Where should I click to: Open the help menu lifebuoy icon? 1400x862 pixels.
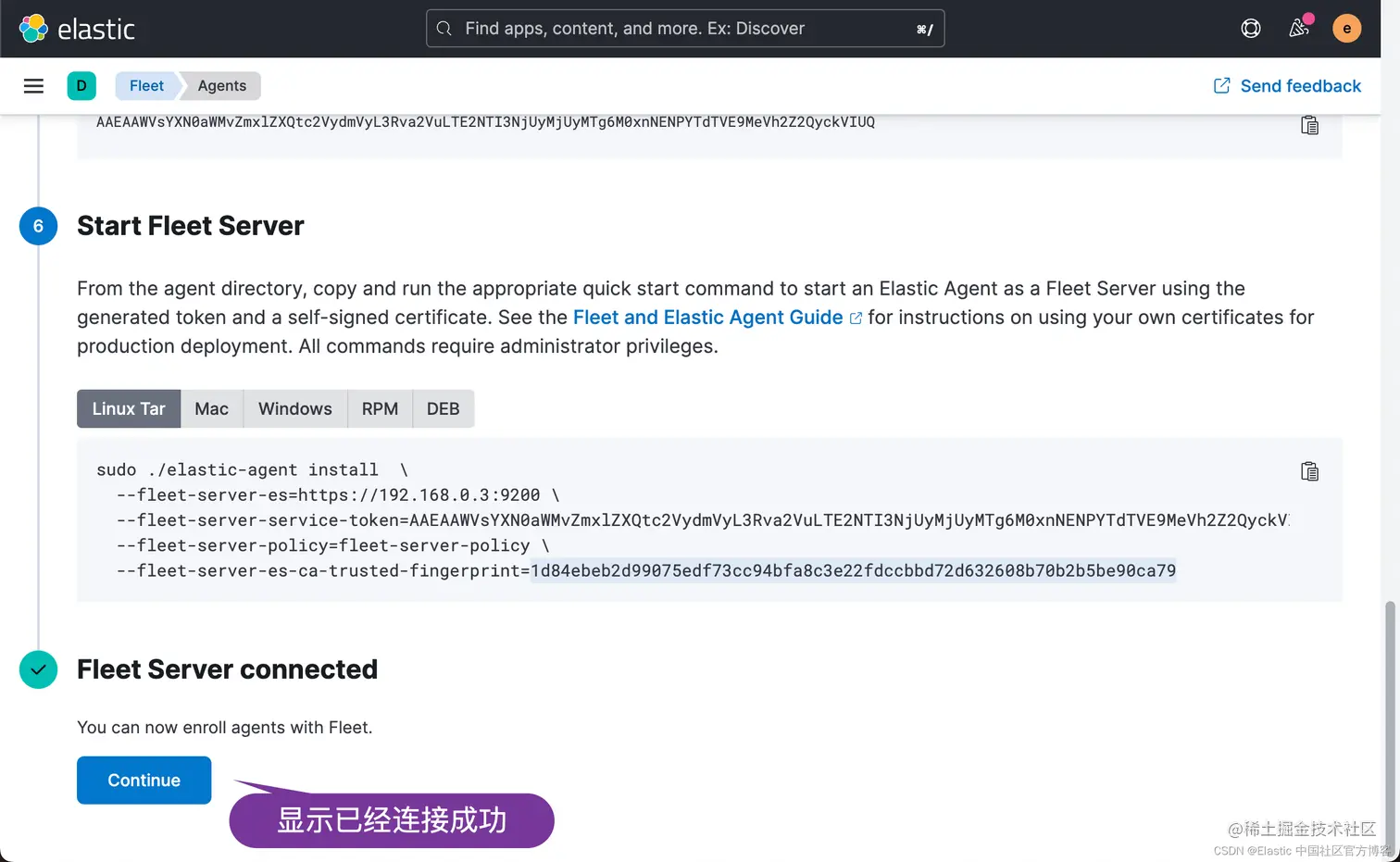pyautogui.click(x=1251, y=29)
